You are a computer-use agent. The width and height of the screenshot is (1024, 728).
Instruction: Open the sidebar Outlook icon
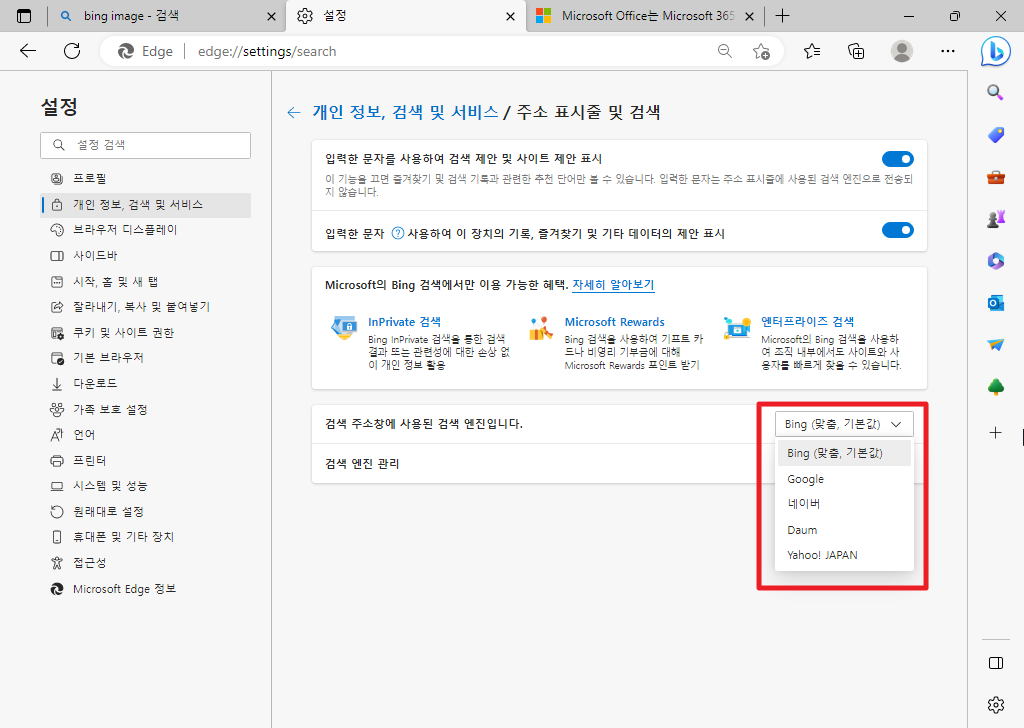(995, 303)
